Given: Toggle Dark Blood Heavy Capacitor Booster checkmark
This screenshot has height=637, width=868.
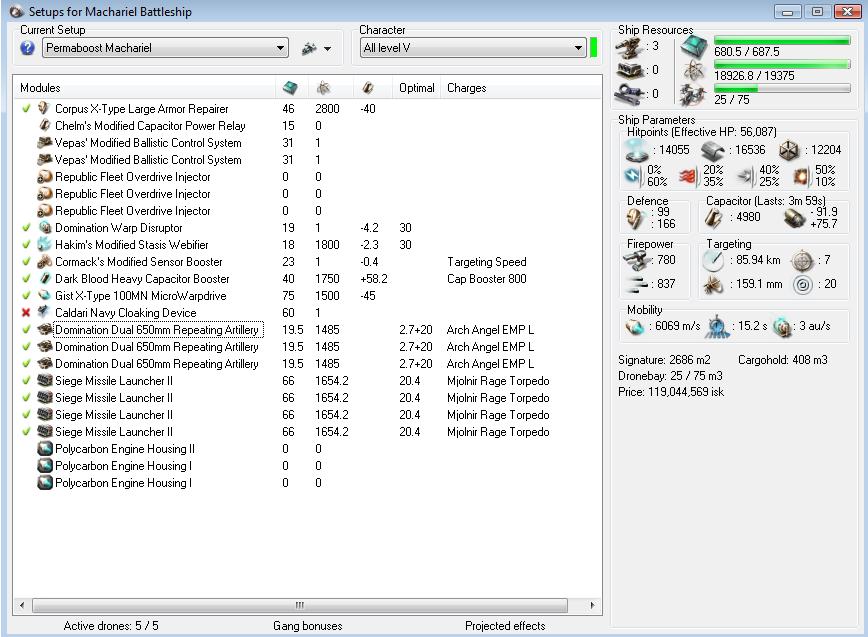Looking at the screenshot, I should tap(25, 279).
